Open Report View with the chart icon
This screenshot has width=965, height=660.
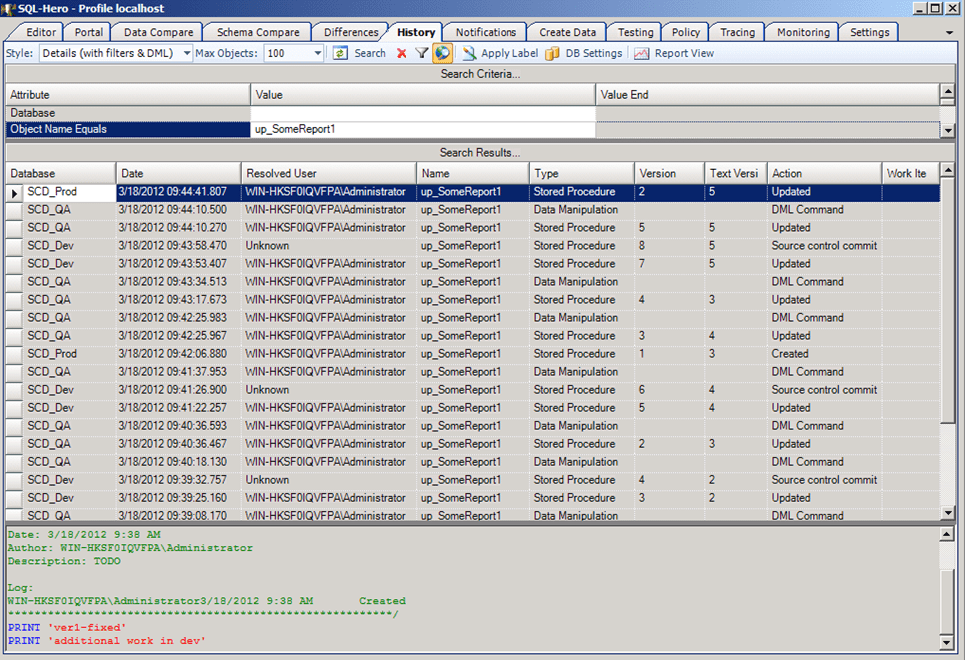click(640, 52)
